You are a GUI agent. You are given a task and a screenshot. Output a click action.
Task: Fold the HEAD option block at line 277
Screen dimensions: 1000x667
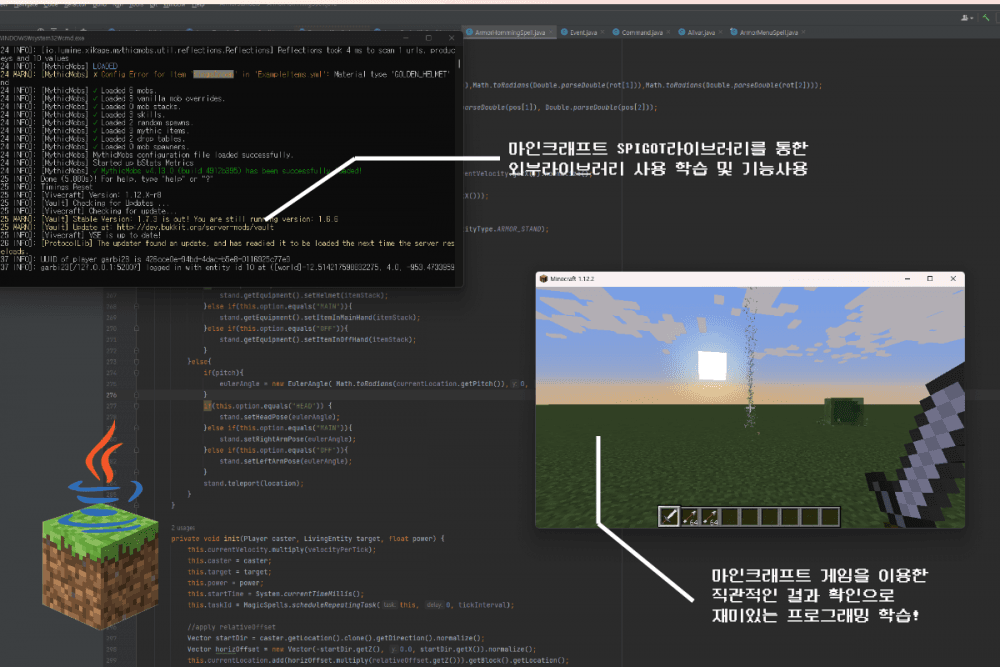pyautogui.click(x=136, y=406)
